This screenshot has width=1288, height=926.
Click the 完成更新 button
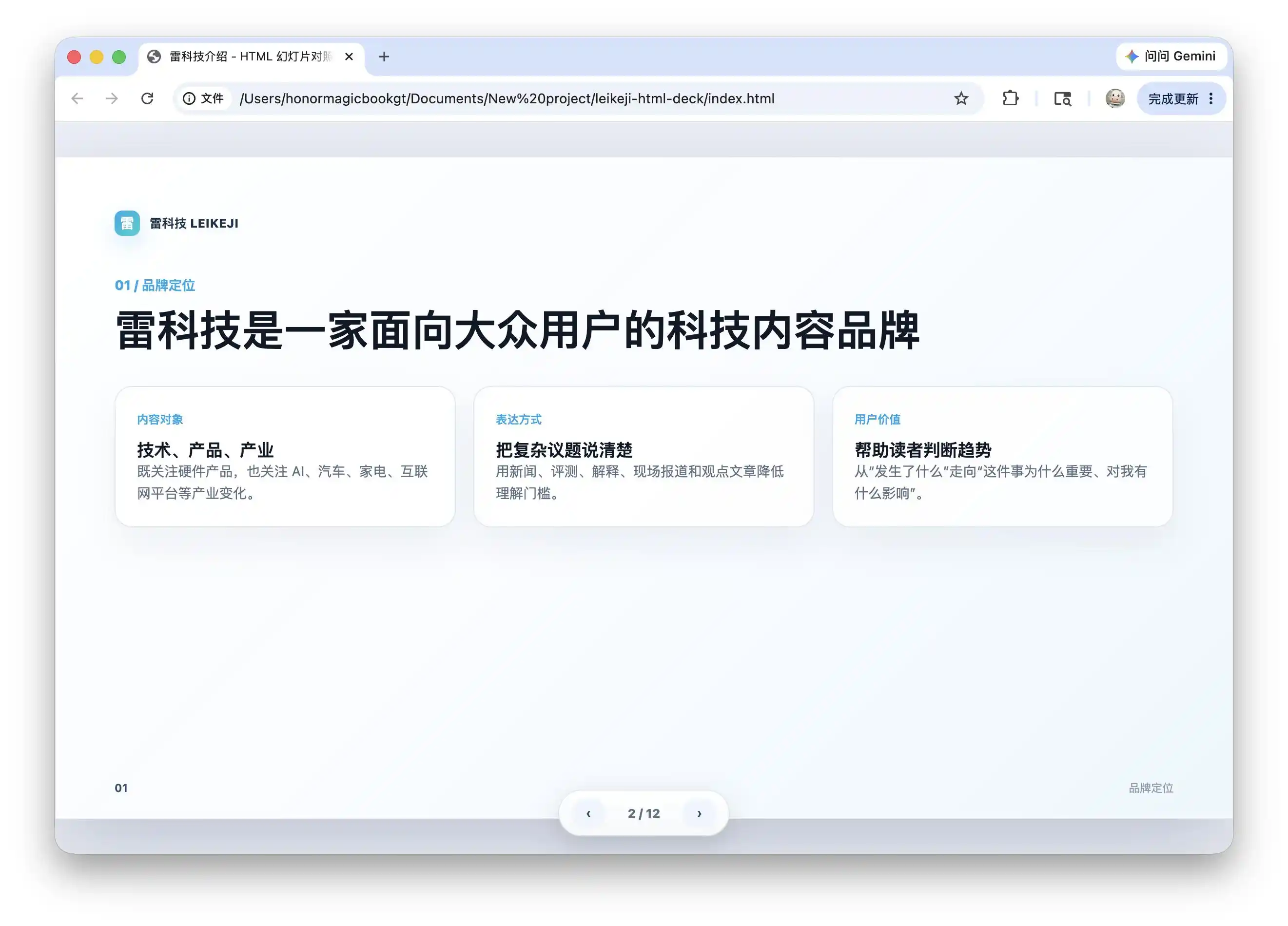pos(1181,99)
